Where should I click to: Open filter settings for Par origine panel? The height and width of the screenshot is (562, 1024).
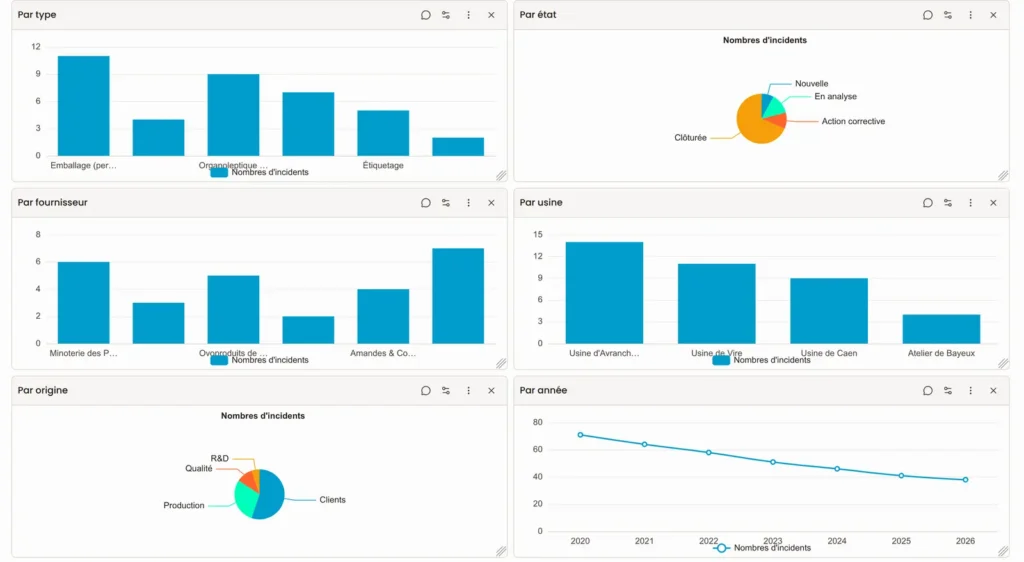click(x=446, y=390)
